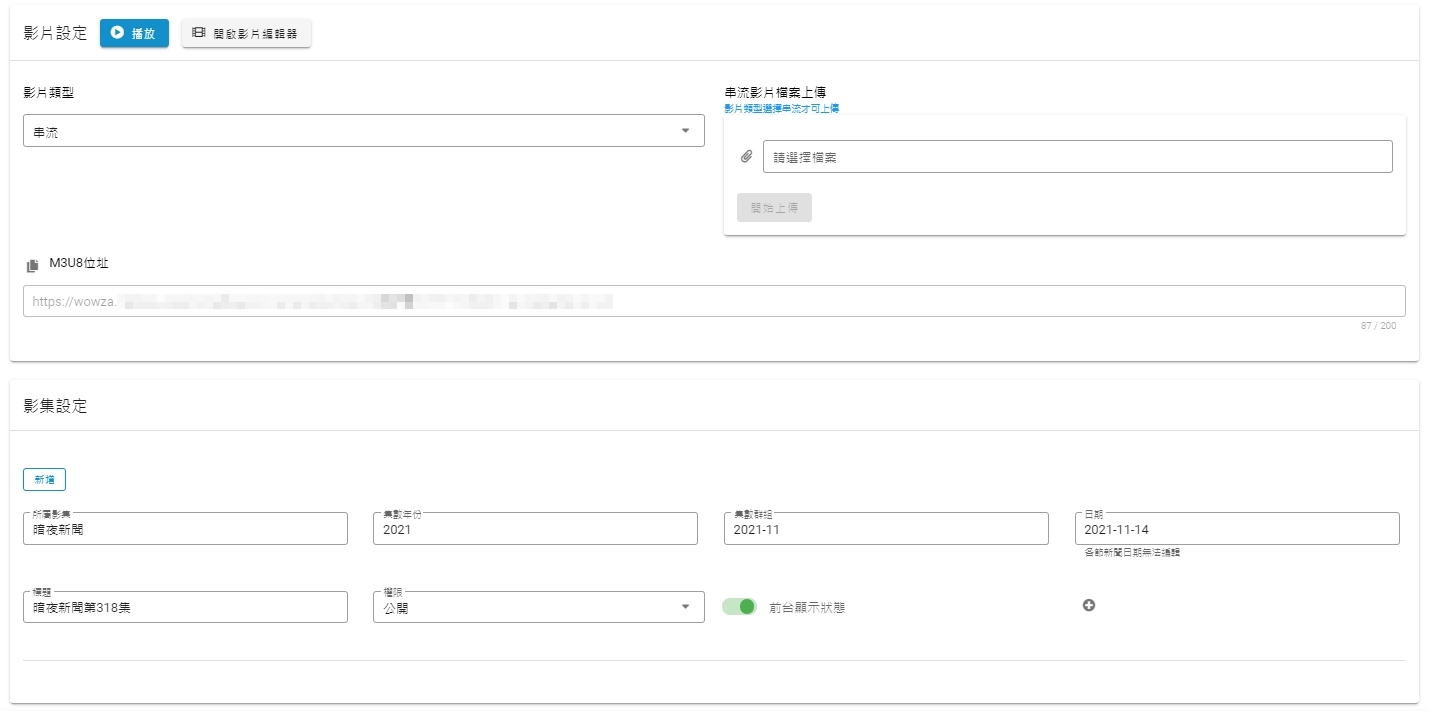Expand the 影片類型 dropdown showing 串流
This screenshot has height=711, width=1429.
pos(364,131)
